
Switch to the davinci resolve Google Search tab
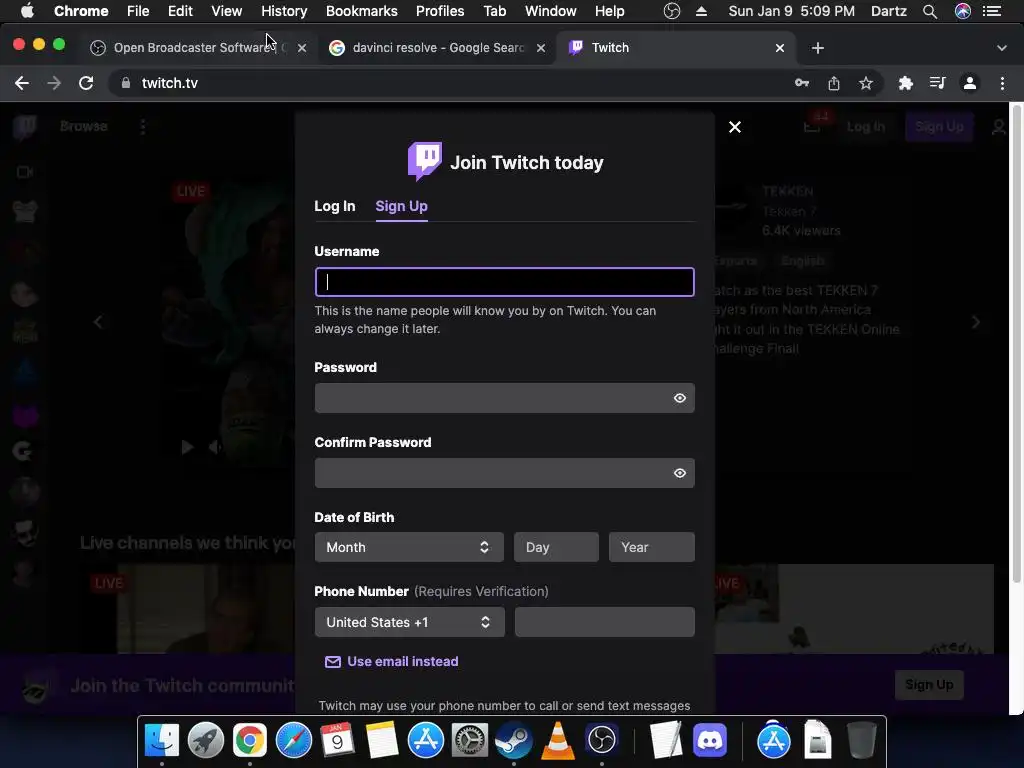(438, 48)
